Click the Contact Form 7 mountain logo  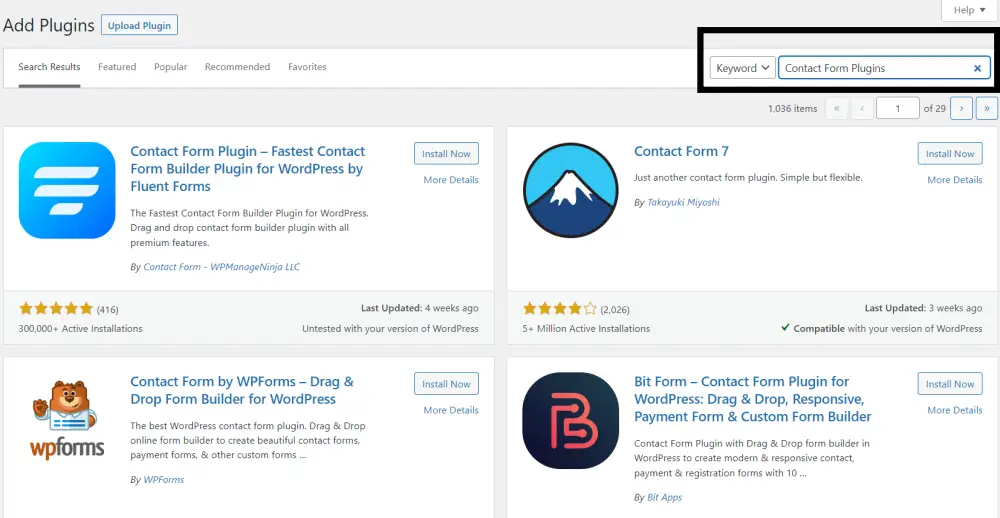570,190
